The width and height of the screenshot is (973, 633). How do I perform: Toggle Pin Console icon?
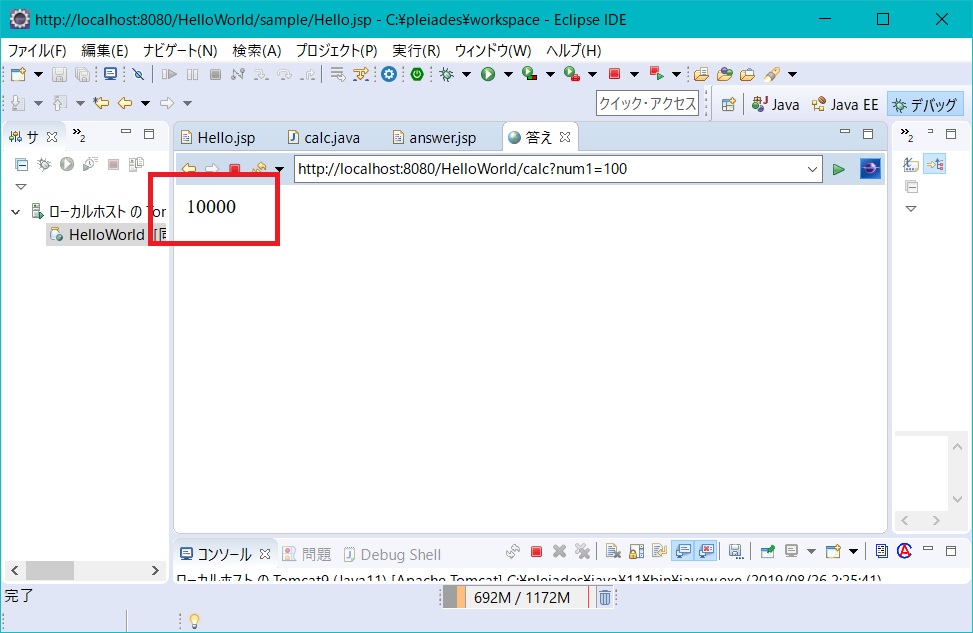point(768,551)
